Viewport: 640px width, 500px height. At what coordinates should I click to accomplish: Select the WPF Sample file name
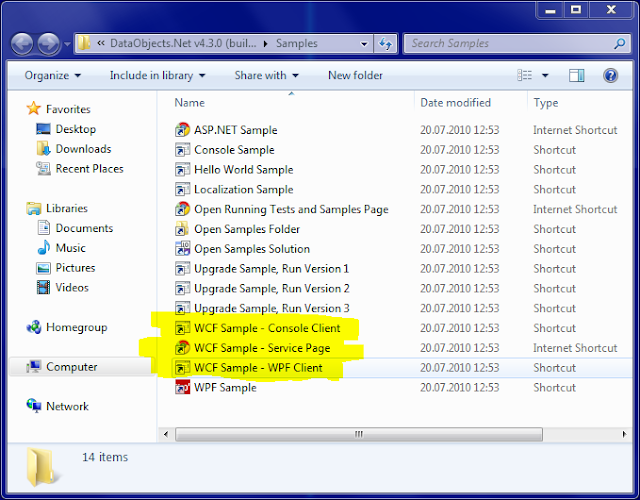[x=225, y=387]
